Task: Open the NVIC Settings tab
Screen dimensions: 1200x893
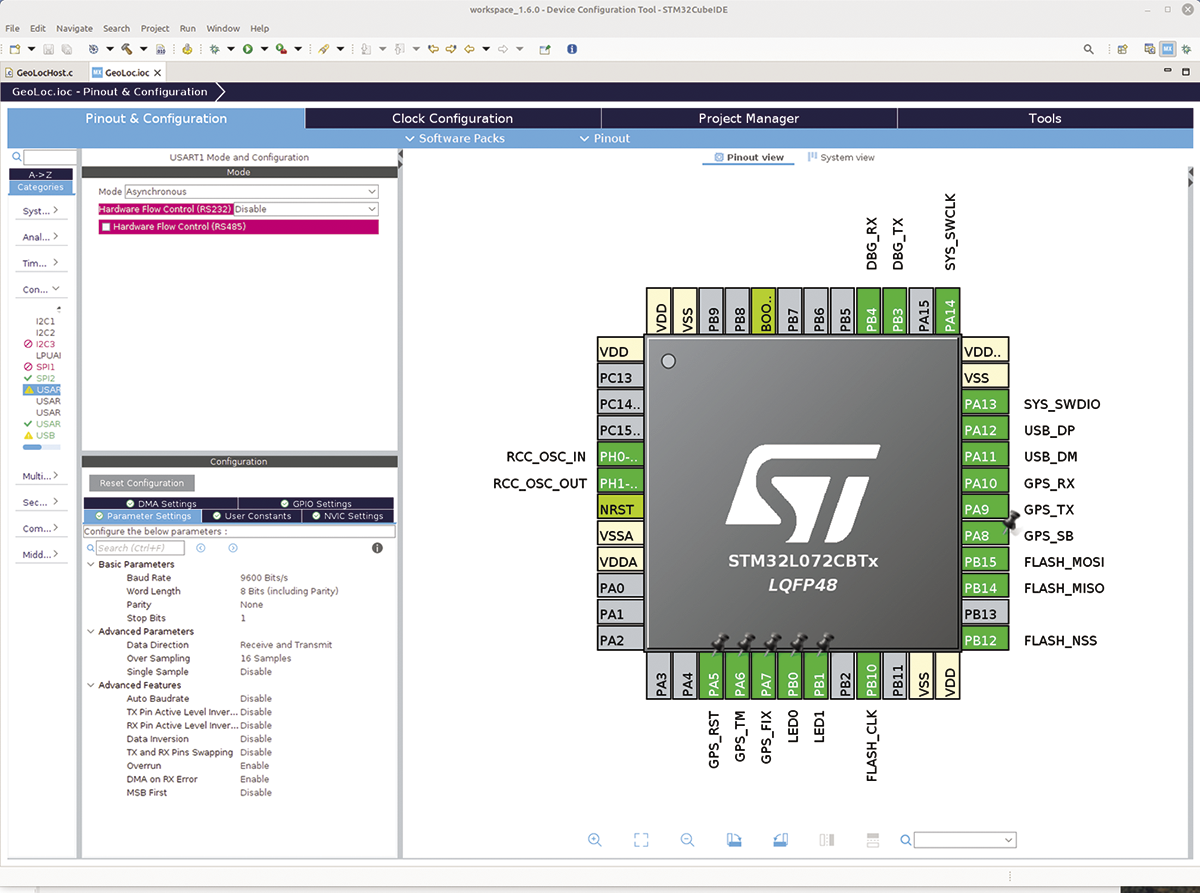Action: coord(346,516)
